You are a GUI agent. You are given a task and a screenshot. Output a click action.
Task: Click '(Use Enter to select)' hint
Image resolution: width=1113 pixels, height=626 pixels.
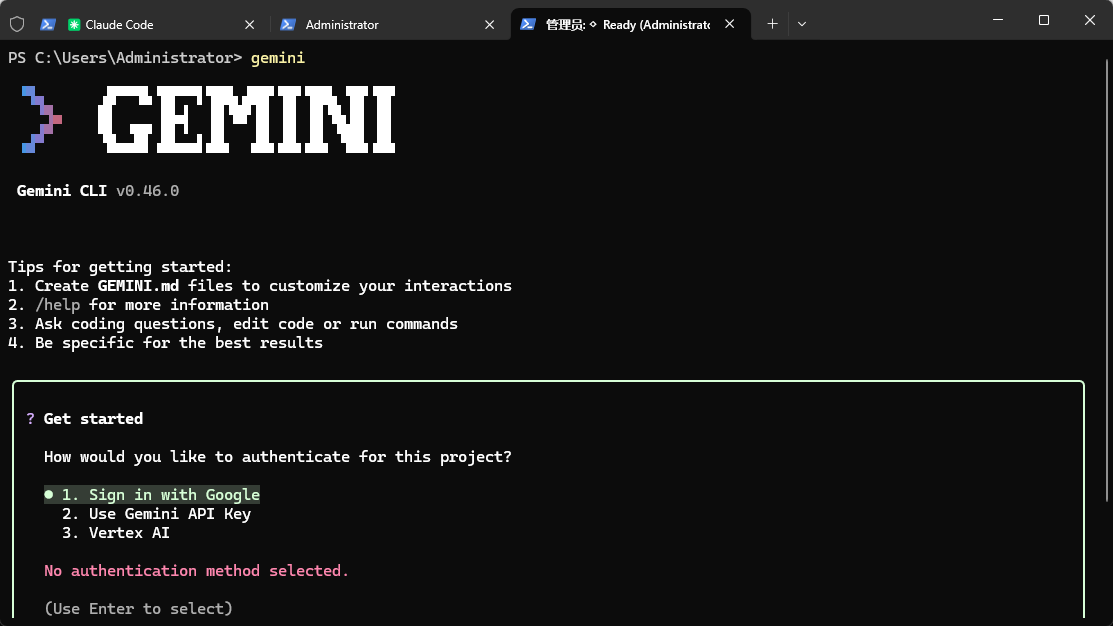click(138, 609)
